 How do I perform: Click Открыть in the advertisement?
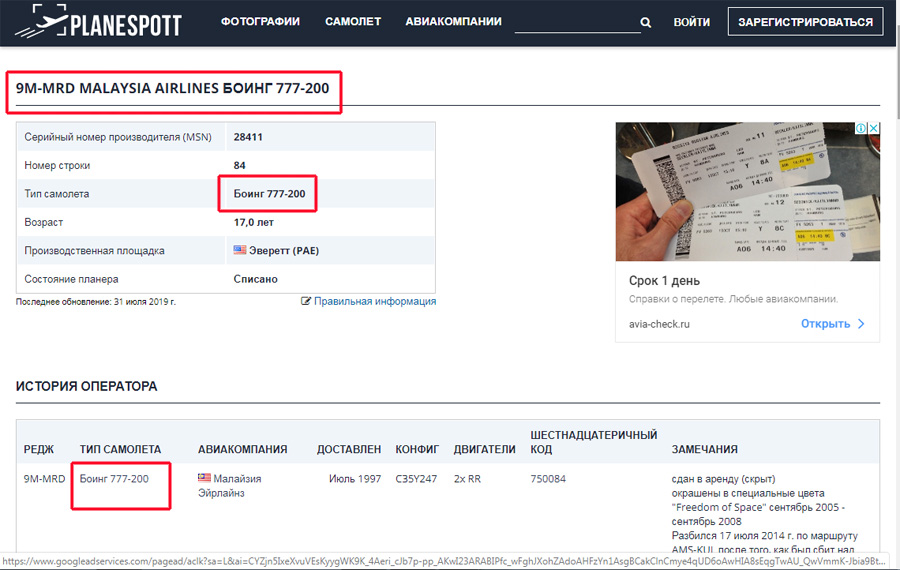pos(832,324)
